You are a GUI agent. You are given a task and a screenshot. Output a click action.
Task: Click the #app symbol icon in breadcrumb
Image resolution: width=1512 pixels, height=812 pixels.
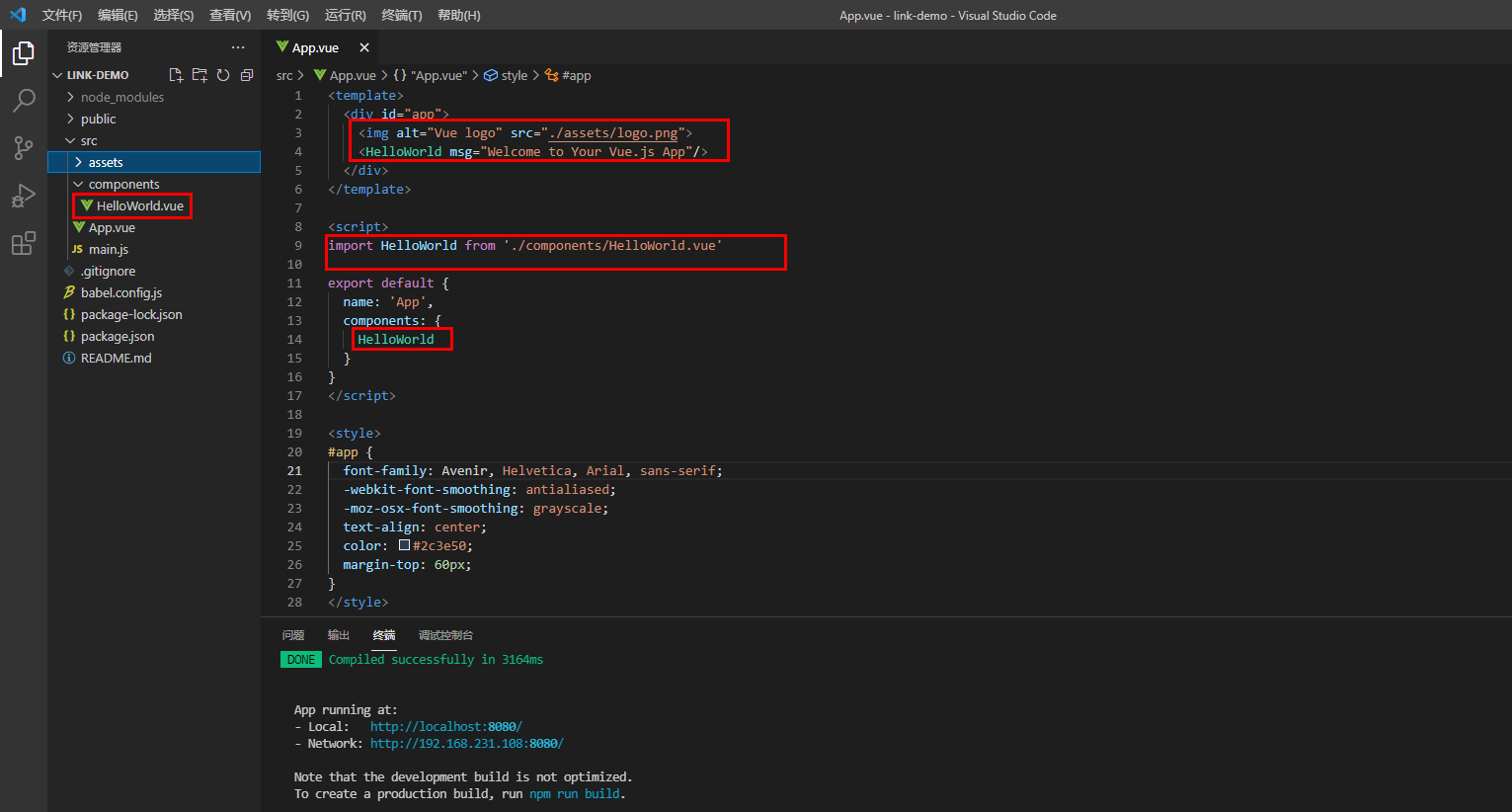point(552,75)
